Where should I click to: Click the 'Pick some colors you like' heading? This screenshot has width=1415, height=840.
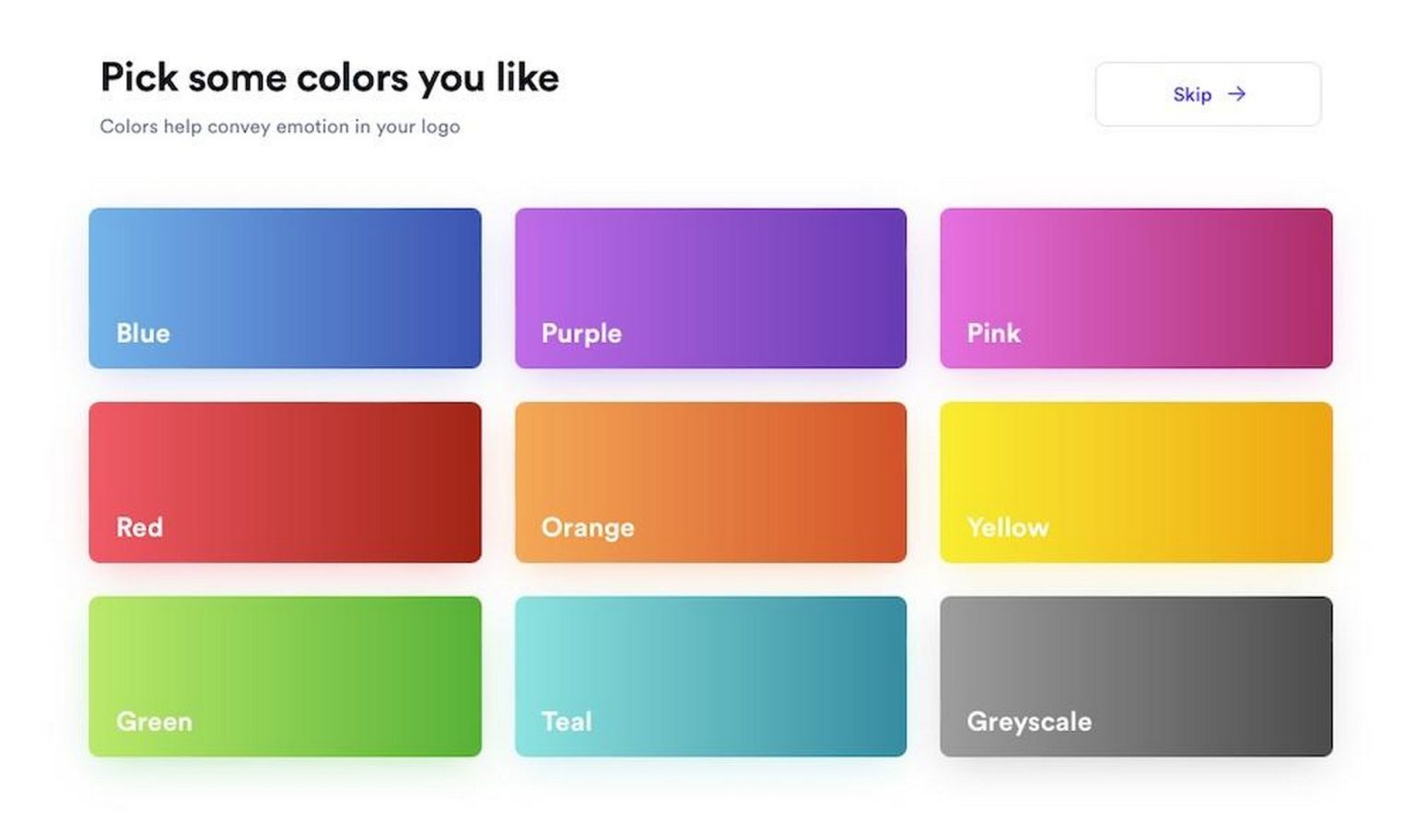click(329, 77)
